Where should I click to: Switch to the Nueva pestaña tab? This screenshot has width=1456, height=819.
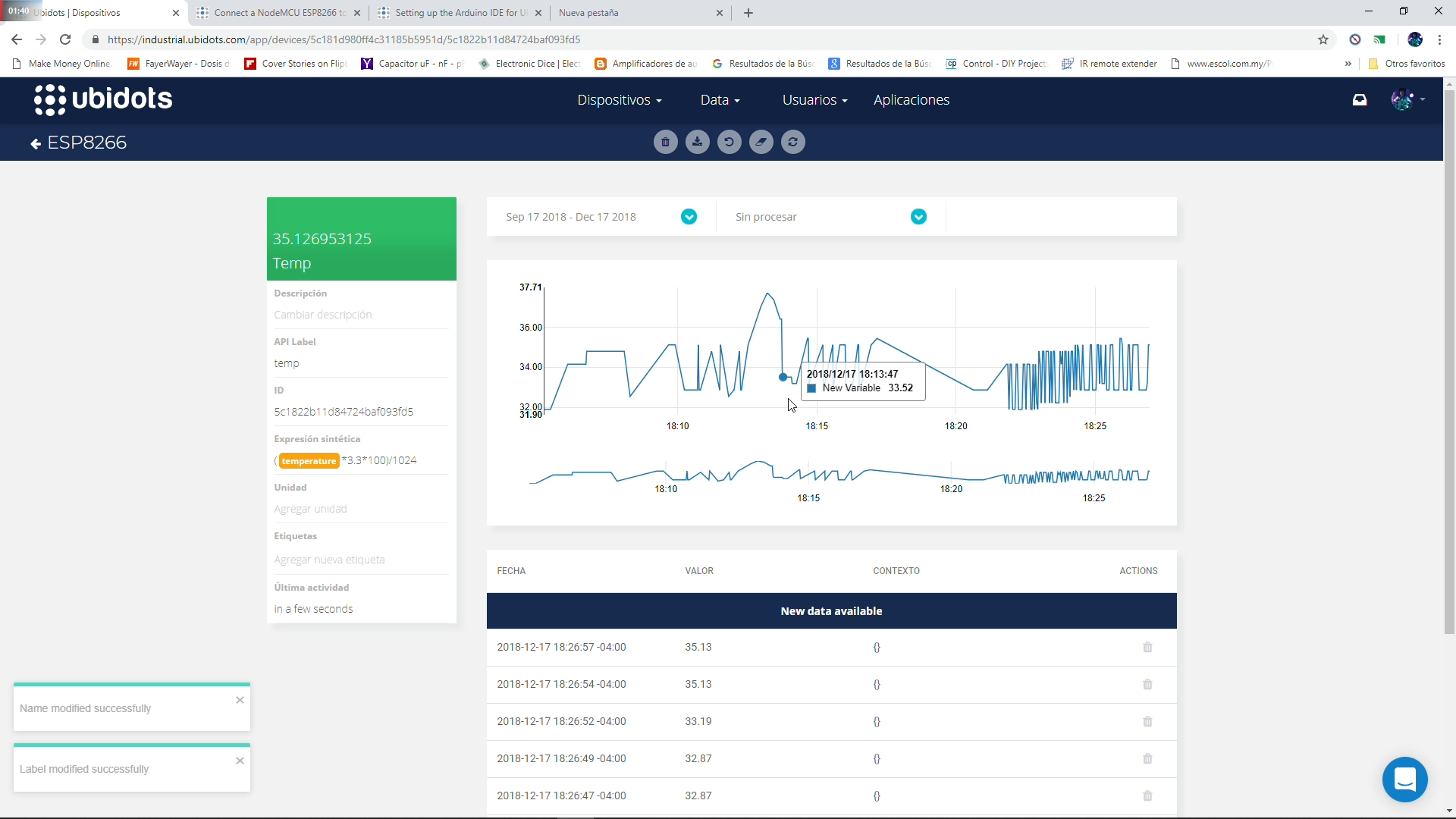(x=640, y=13)
